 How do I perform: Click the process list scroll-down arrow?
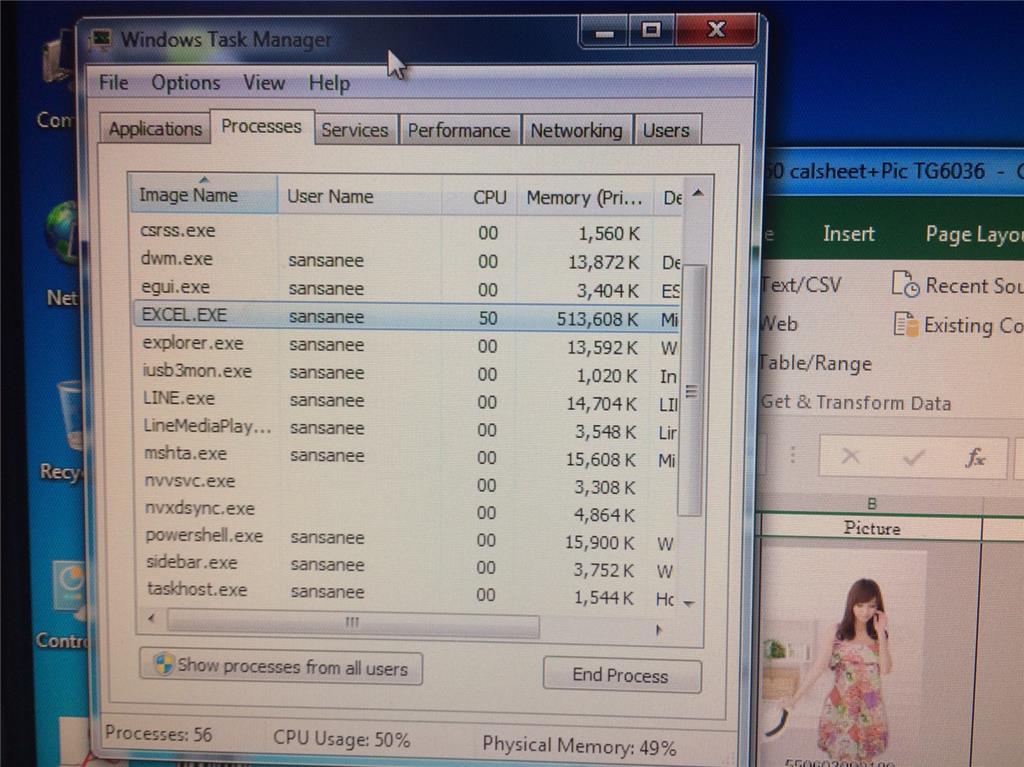point(689,603)
